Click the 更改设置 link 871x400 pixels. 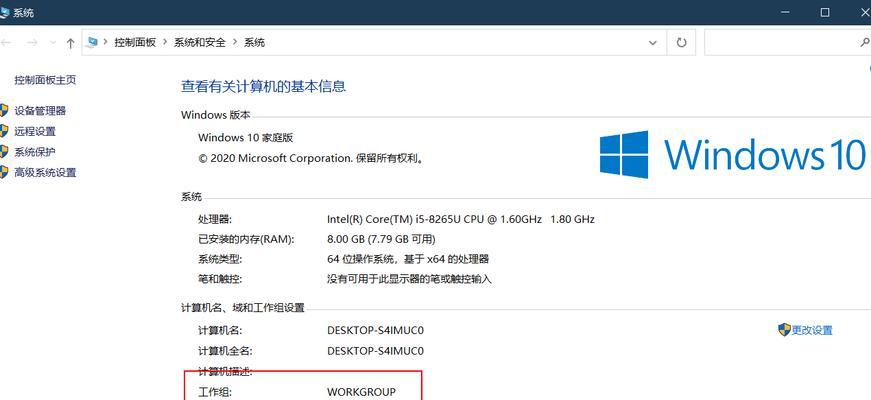pyautogui.click(x=811, y=330)
